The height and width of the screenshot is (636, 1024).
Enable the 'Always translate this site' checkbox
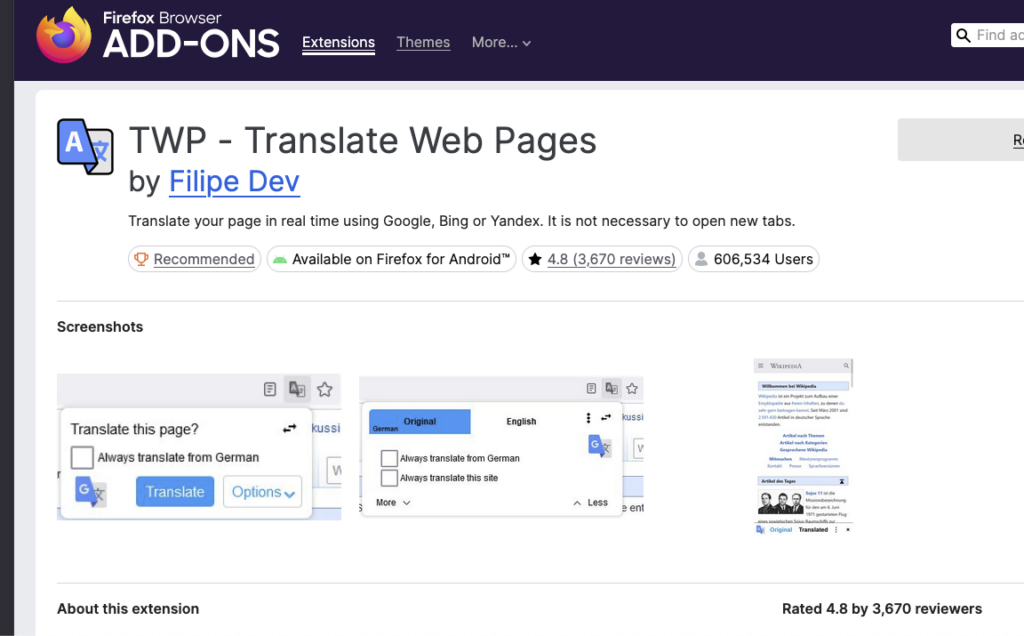(x=389, y=478)
